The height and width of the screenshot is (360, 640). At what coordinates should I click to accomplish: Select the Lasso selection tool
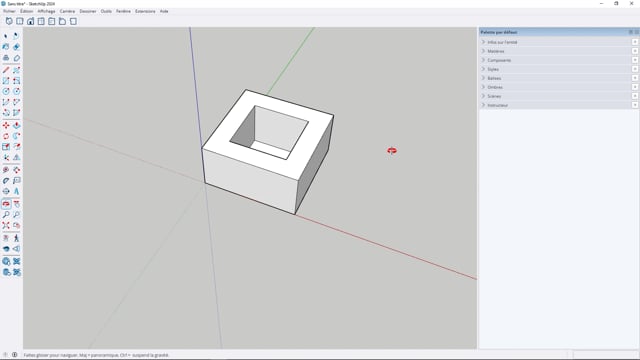pyautogui.click(x=16, y=36)
